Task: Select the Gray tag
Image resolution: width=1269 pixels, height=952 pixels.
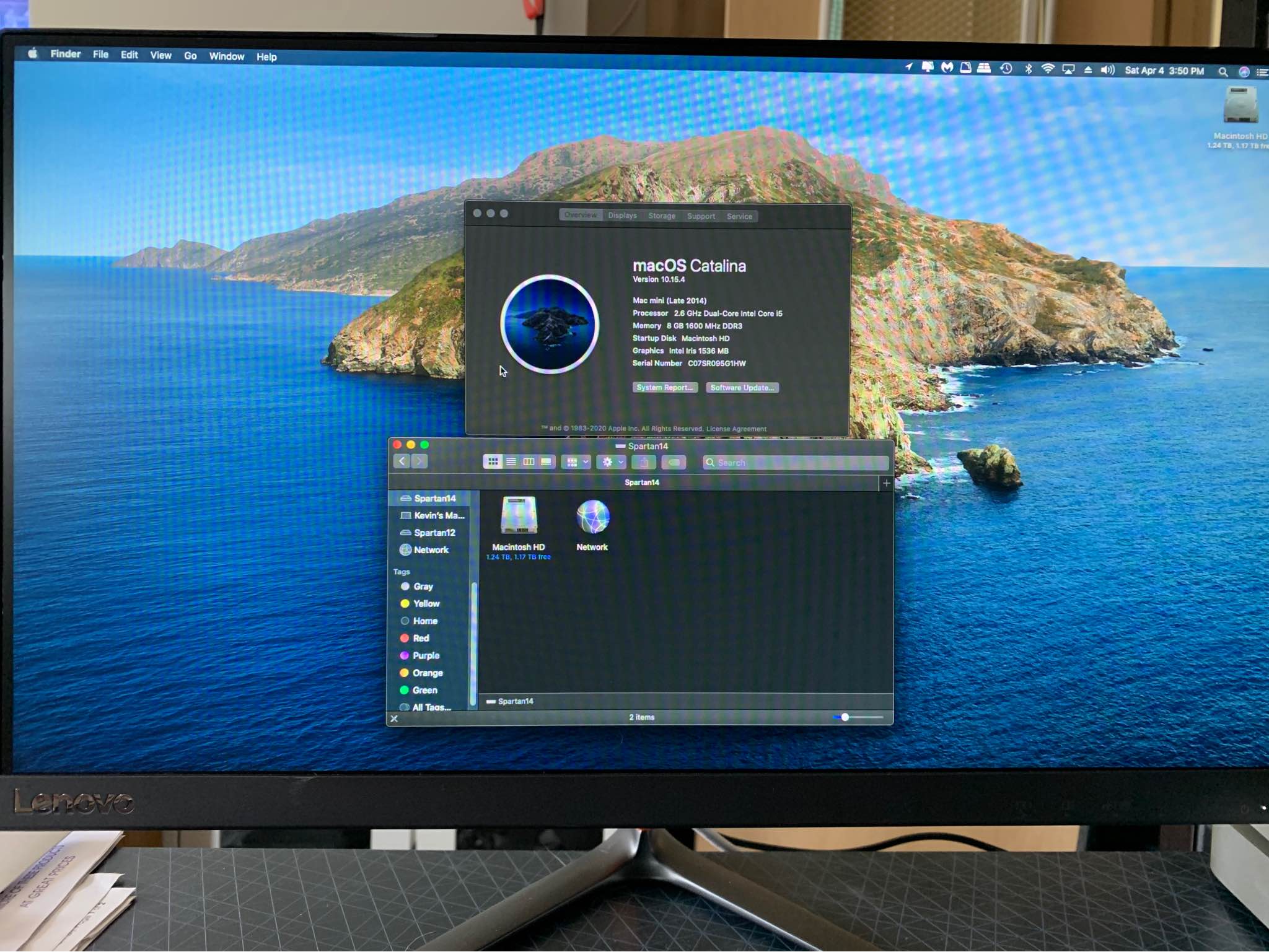Action: pos(417,587)
